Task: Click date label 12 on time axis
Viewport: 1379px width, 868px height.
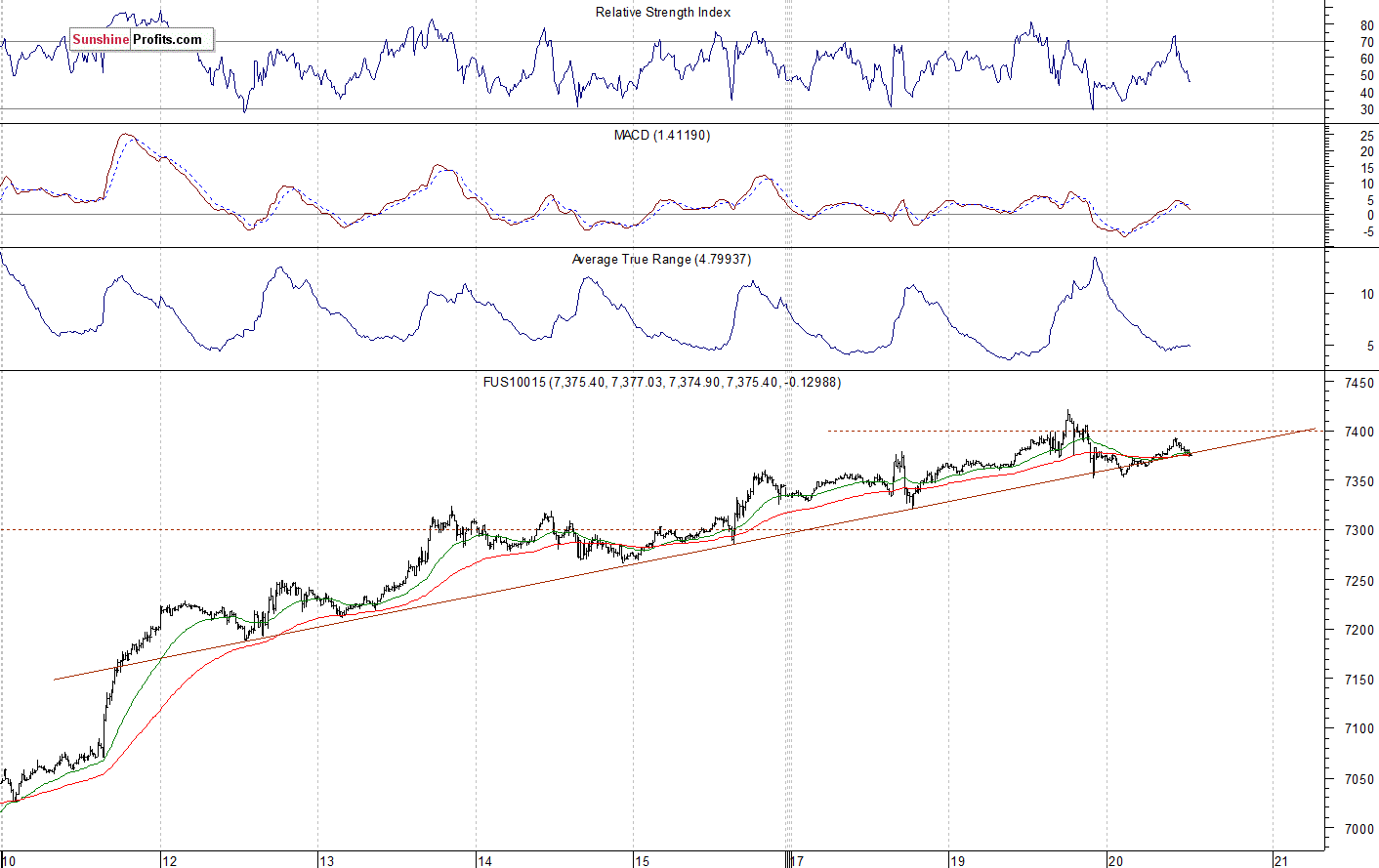Action: [169, 860]
